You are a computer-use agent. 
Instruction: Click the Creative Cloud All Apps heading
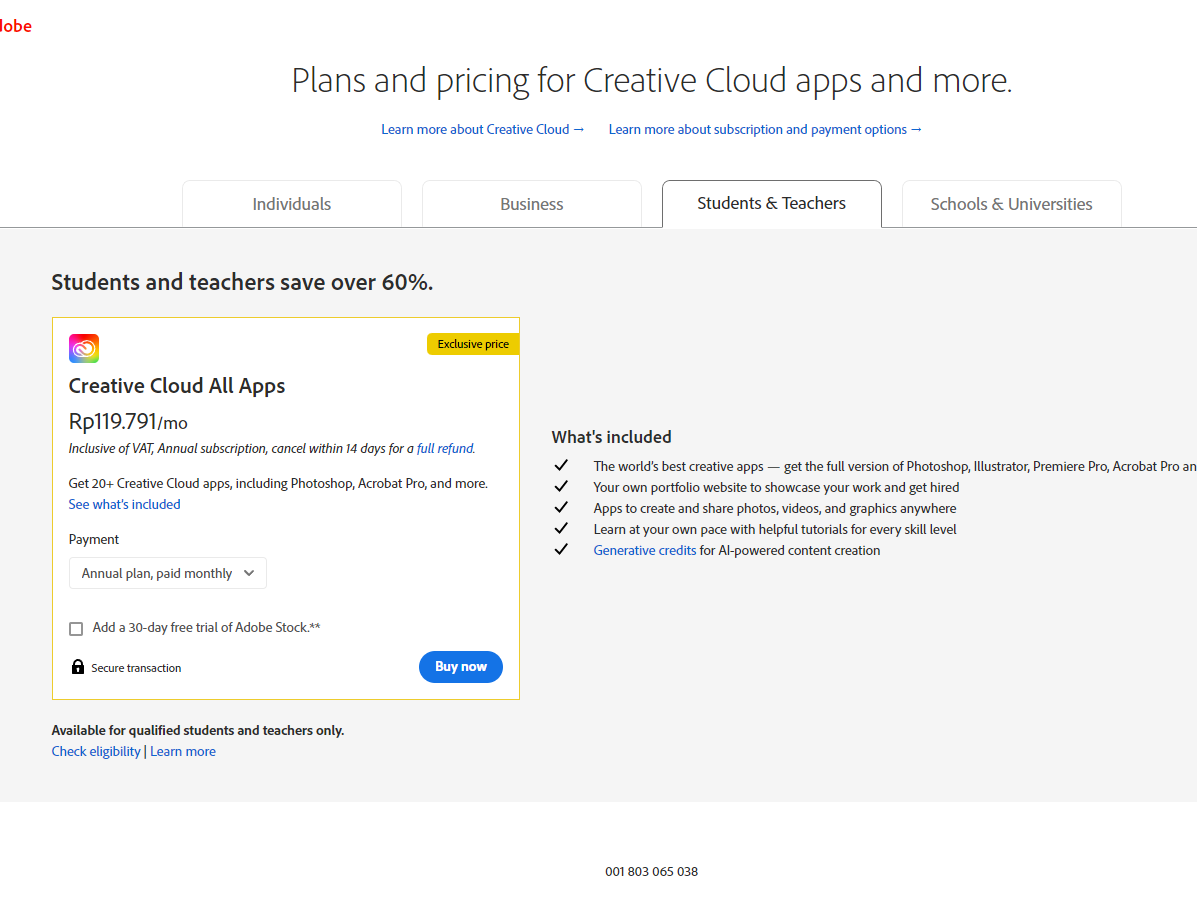pyautogui.click(x=176, y=386)
